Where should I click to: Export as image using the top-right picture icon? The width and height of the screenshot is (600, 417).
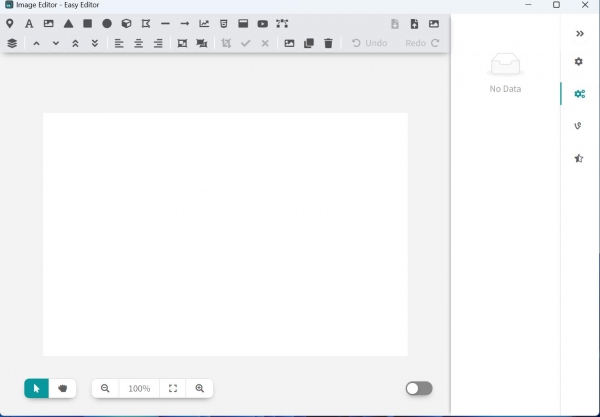point(434,24)
